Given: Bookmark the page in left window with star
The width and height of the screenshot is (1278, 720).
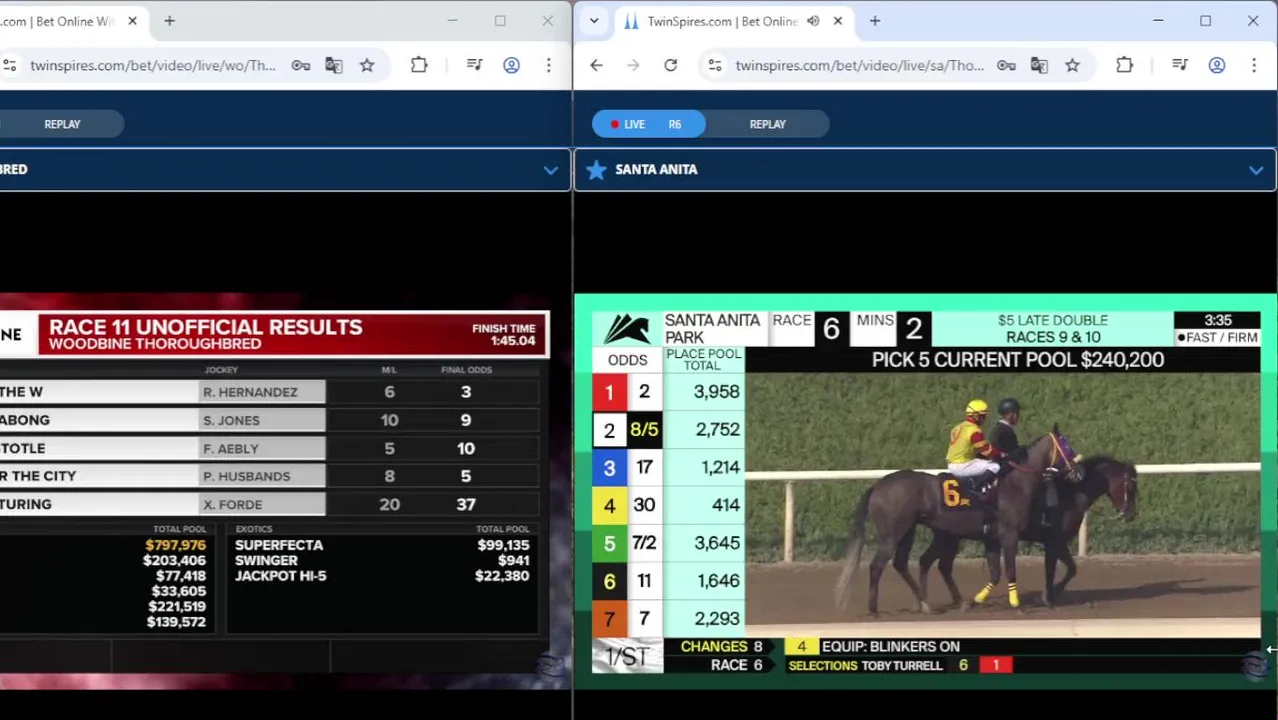Looking at the screenshot, I should coord(367,66).
